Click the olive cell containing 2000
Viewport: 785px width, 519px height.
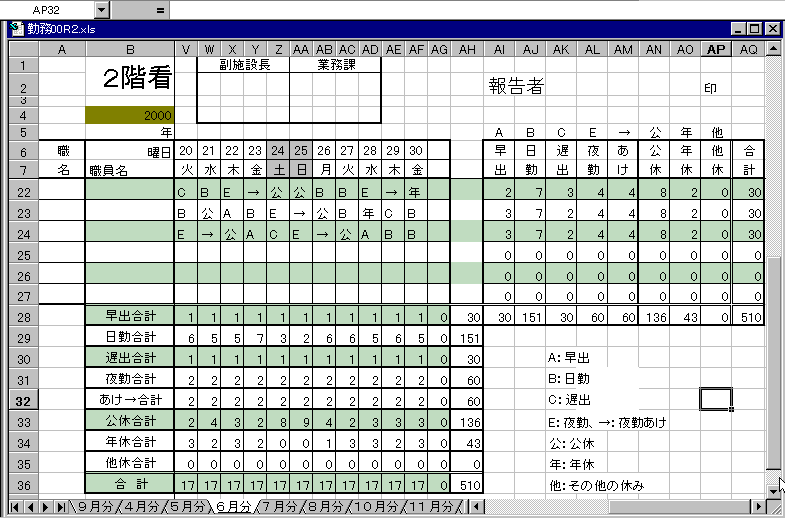[130, 115]
